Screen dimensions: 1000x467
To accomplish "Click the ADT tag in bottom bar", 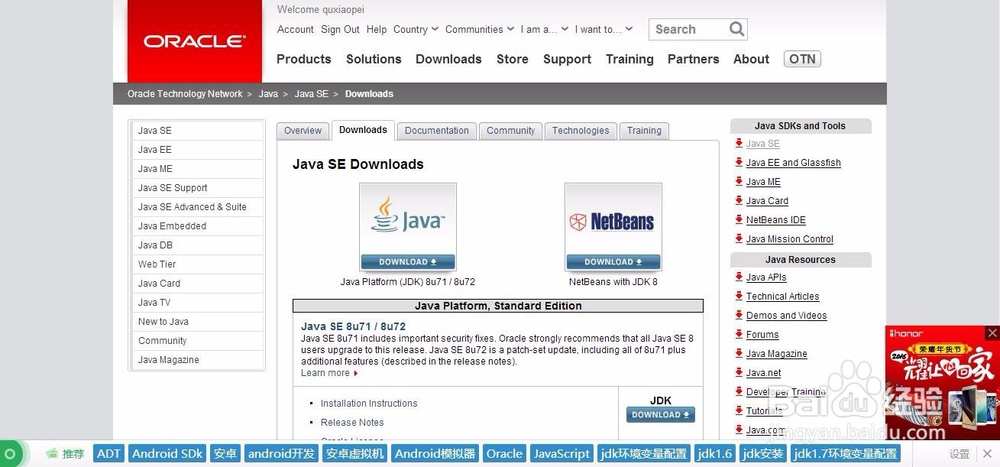I will click(x=109, y=454).
